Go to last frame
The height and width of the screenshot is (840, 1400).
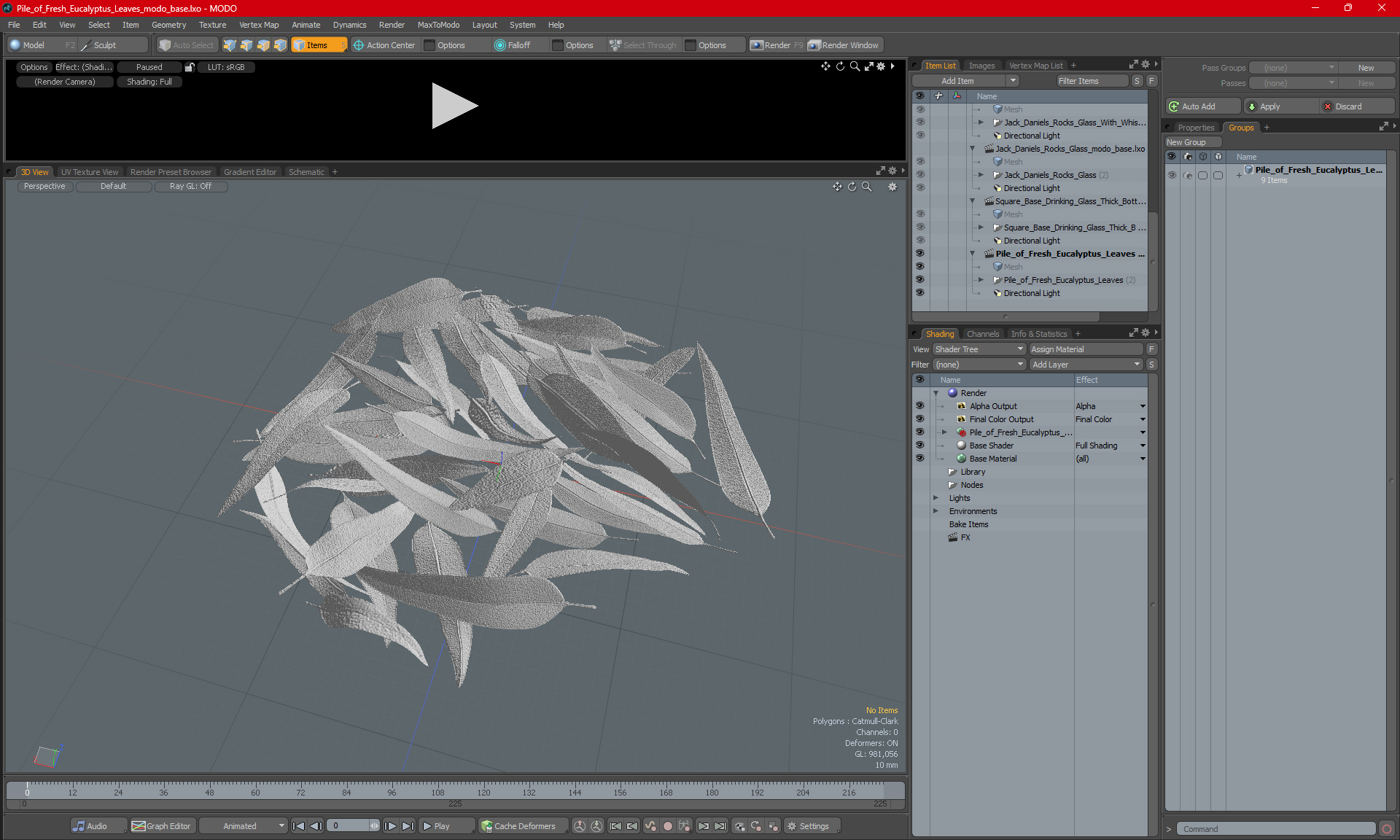click(x=408, y=826)
